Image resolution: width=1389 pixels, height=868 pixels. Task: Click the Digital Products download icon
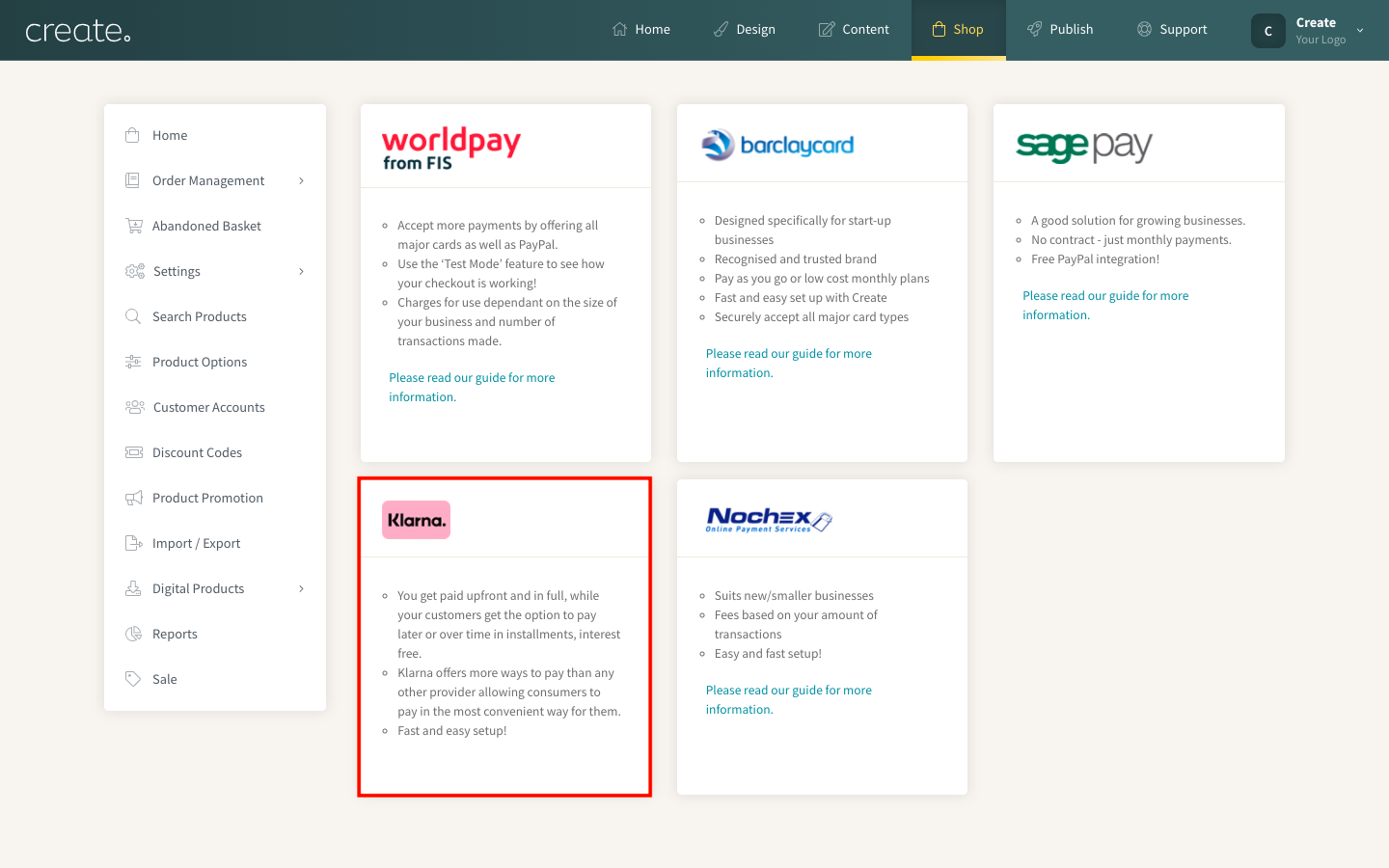click(x=133, y=588)
